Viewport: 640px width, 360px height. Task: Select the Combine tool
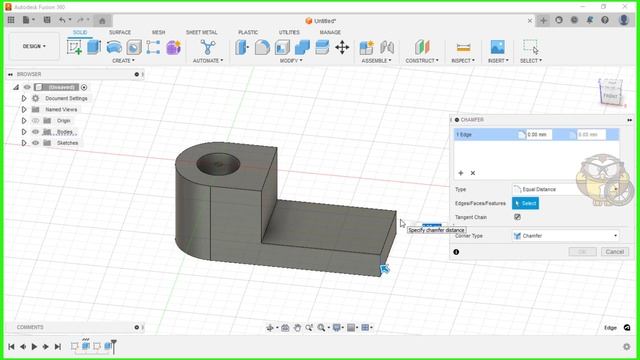point(302,47)
